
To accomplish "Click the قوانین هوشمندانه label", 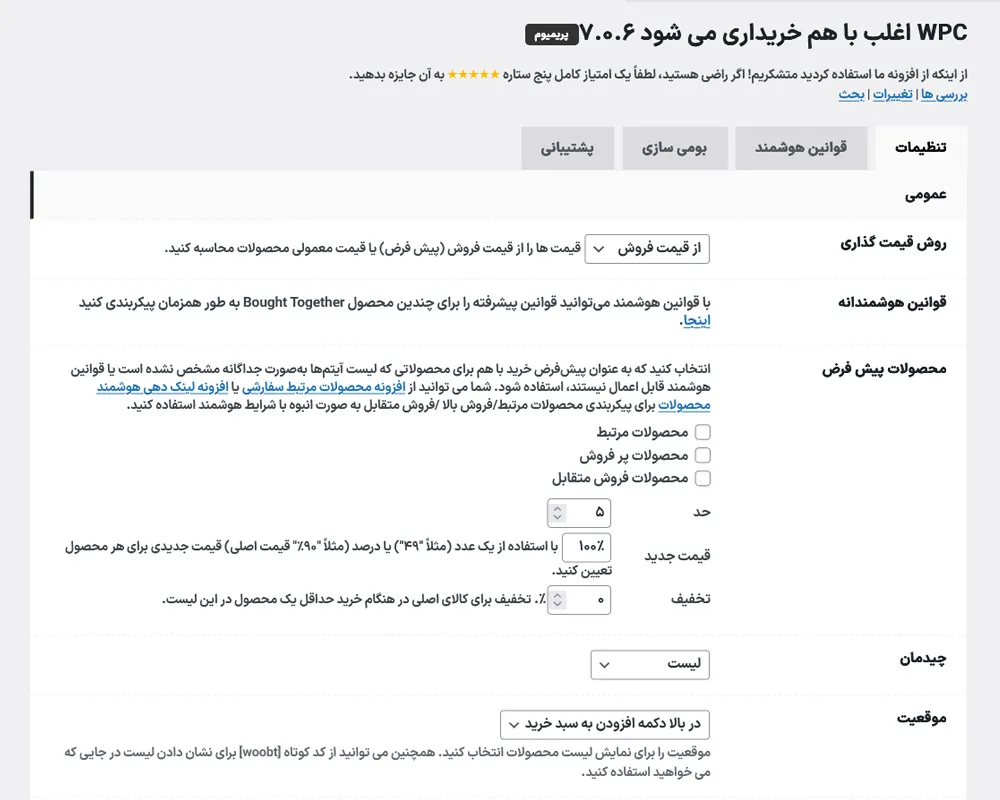I will pyautogui.click(x=892, y=302).
